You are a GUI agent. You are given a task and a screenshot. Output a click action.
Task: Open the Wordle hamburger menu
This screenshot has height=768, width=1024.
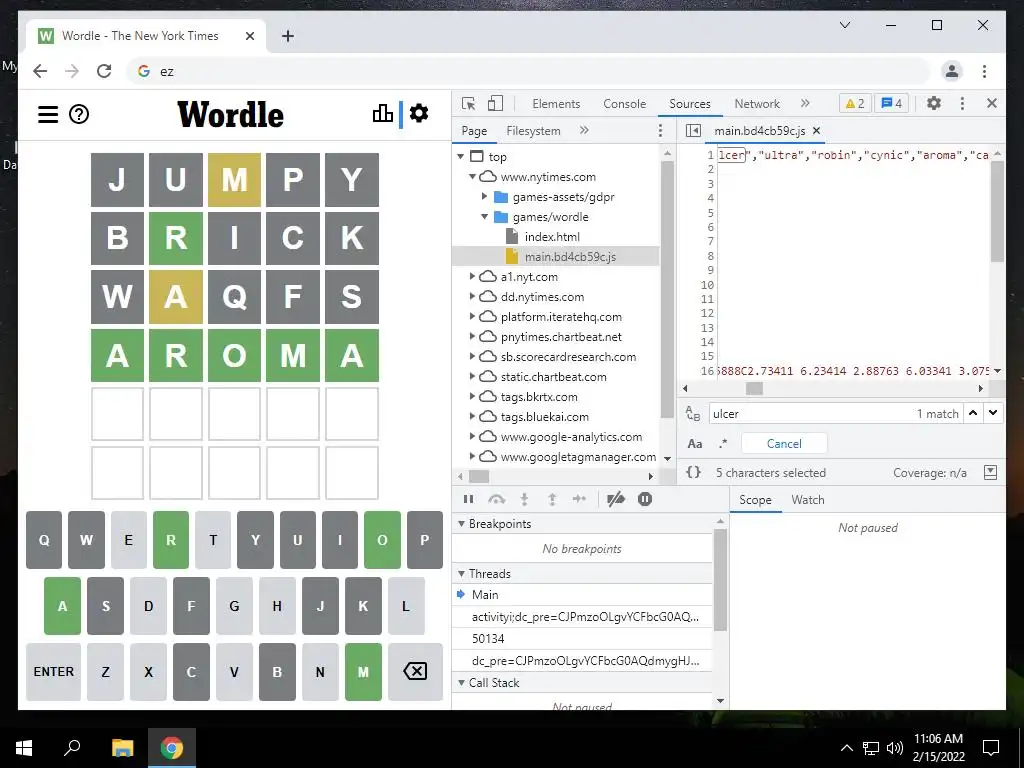pyautogui.click(x=48, y=114)
